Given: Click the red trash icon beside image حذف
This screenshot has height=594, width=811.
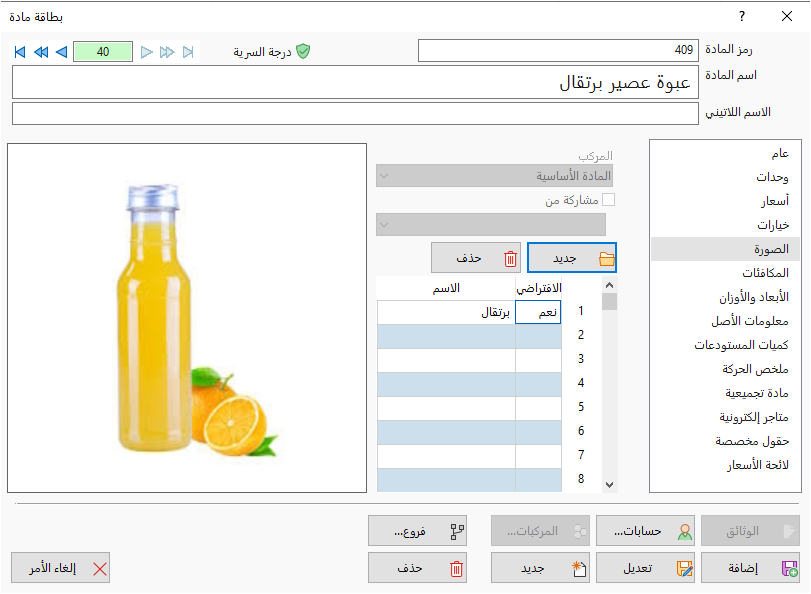Looking at the screenshot, I should [510, 258].
